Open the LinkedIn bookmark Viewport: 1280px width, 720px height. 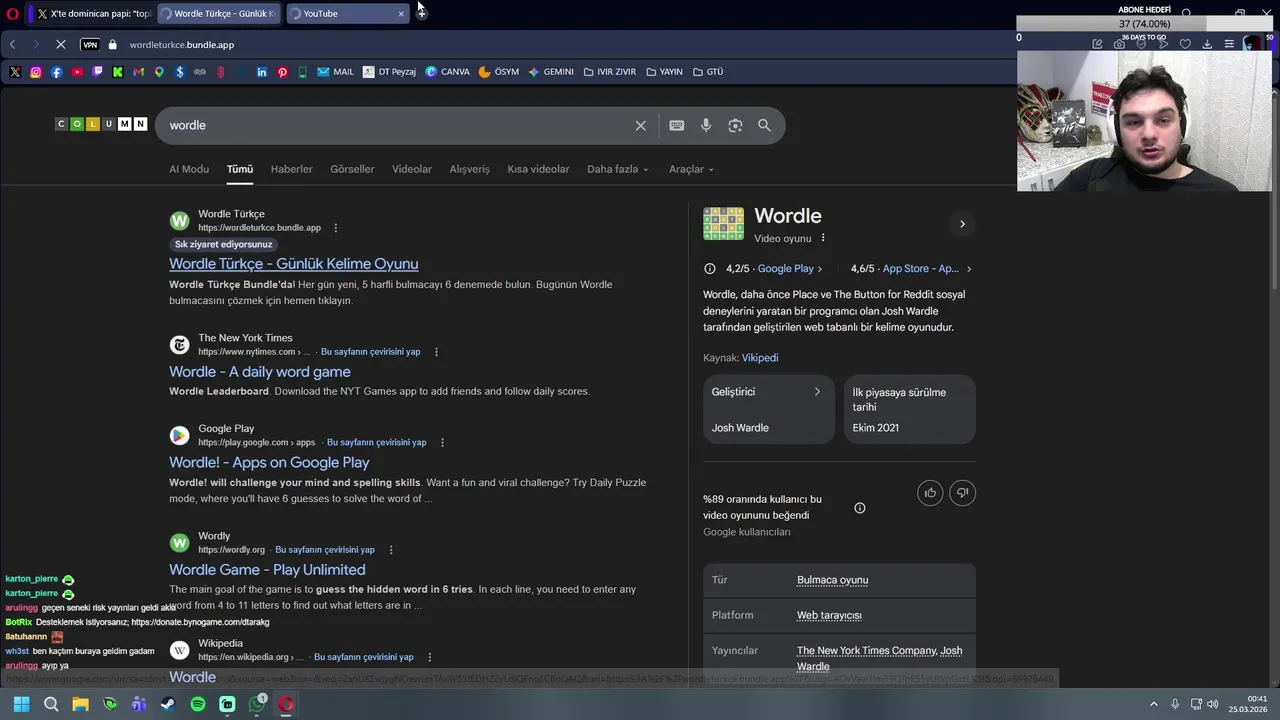click(262, 72)
